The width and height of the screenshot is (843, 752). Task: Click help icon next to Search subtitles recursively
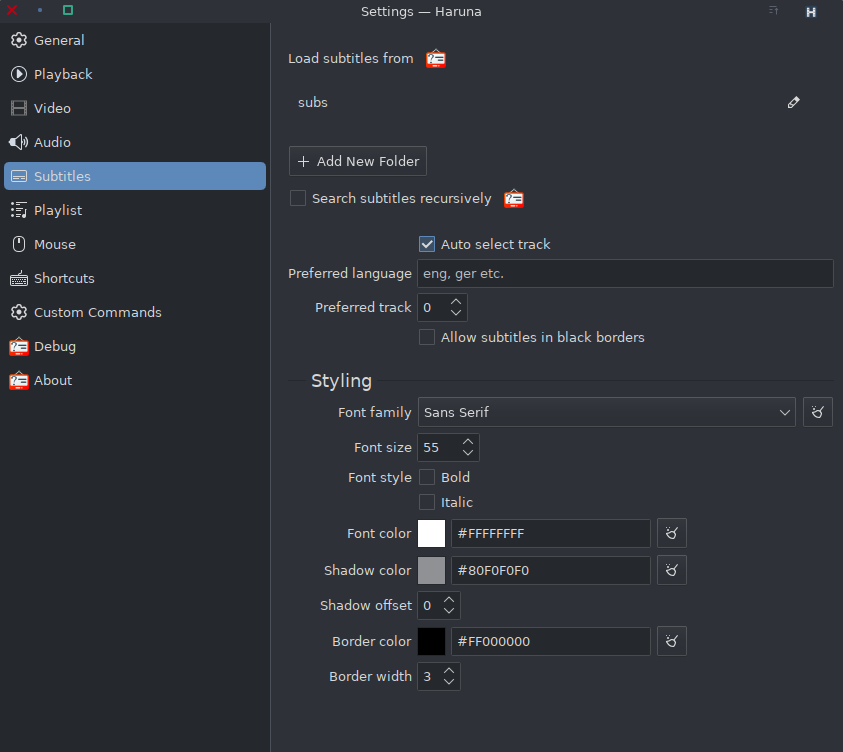coord(514,199)
